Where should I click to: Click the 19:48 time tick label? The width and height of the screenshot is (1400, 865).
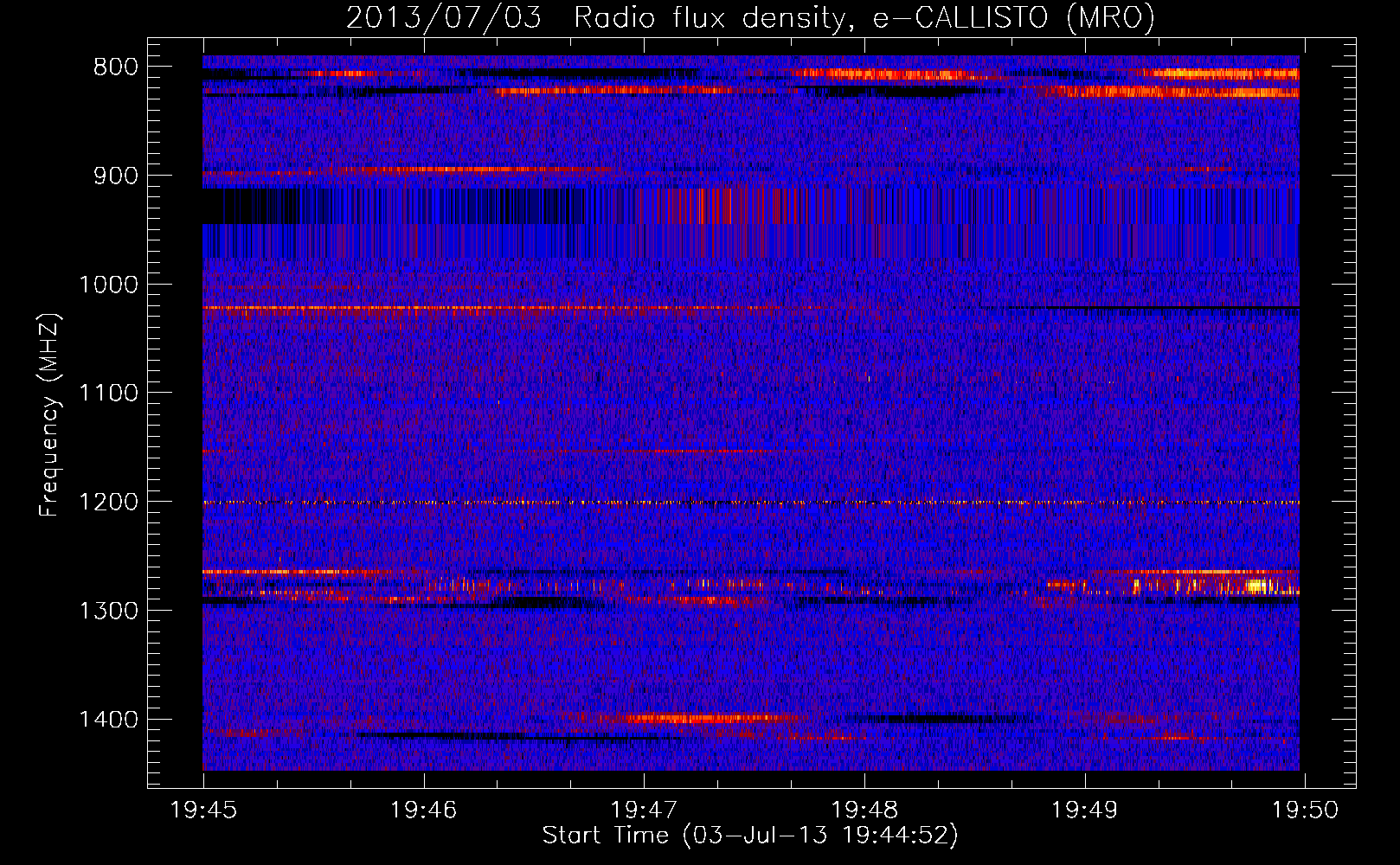(864, 811)
